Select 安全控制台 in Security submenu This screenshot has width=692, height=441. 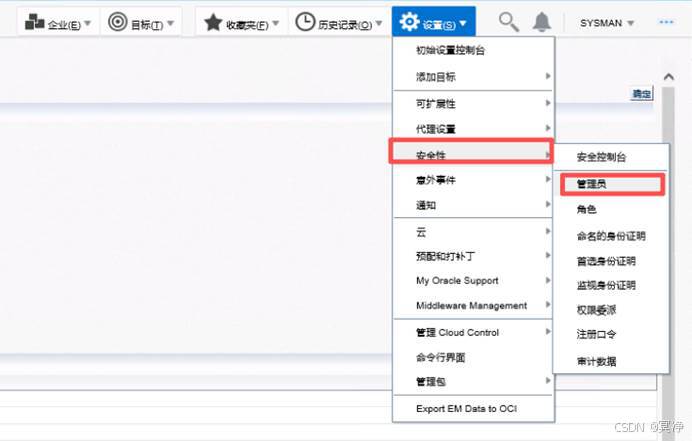coord(611,157)
